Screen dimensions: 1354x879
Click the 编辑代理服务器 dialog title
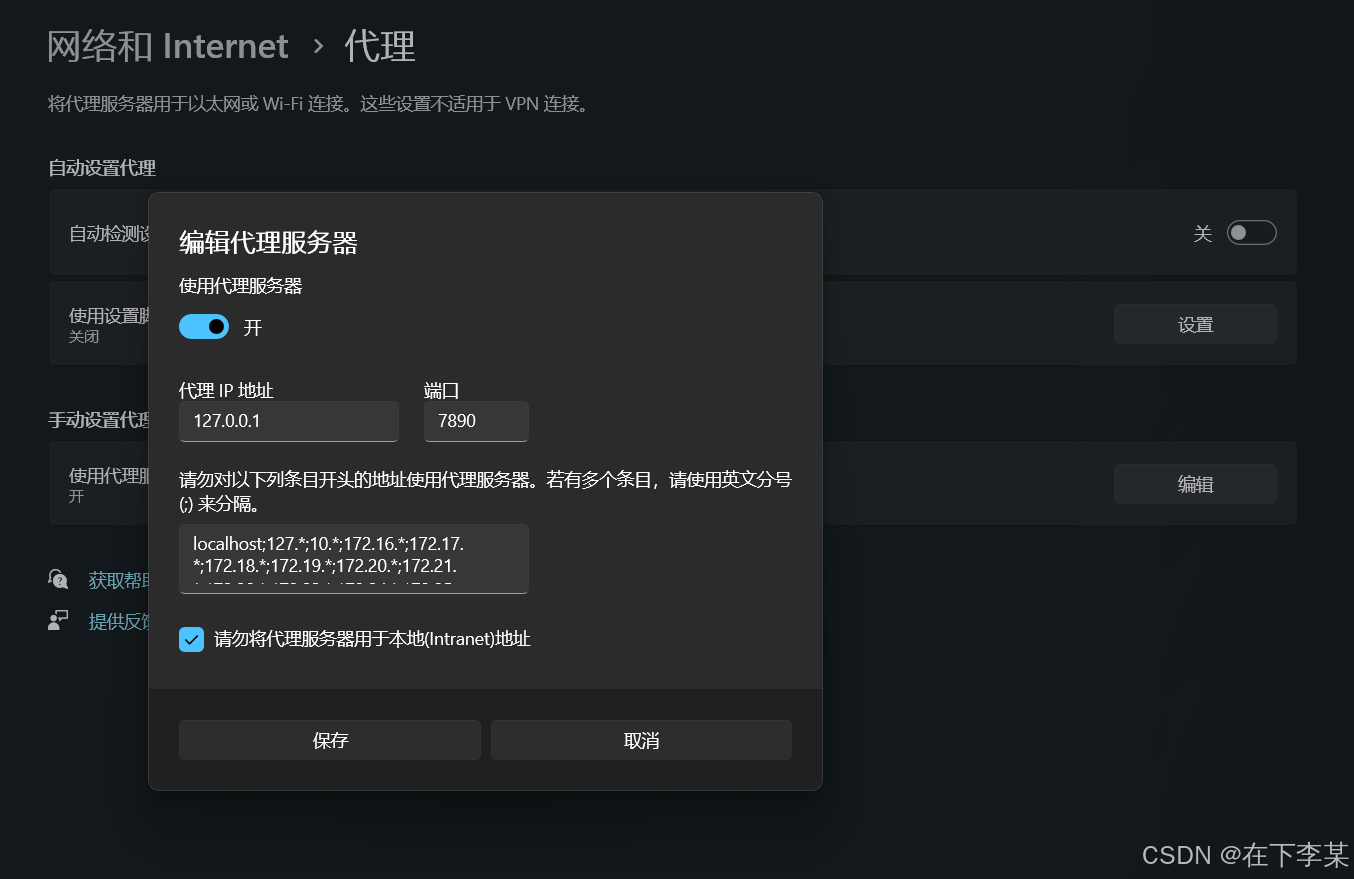(268, 242)
